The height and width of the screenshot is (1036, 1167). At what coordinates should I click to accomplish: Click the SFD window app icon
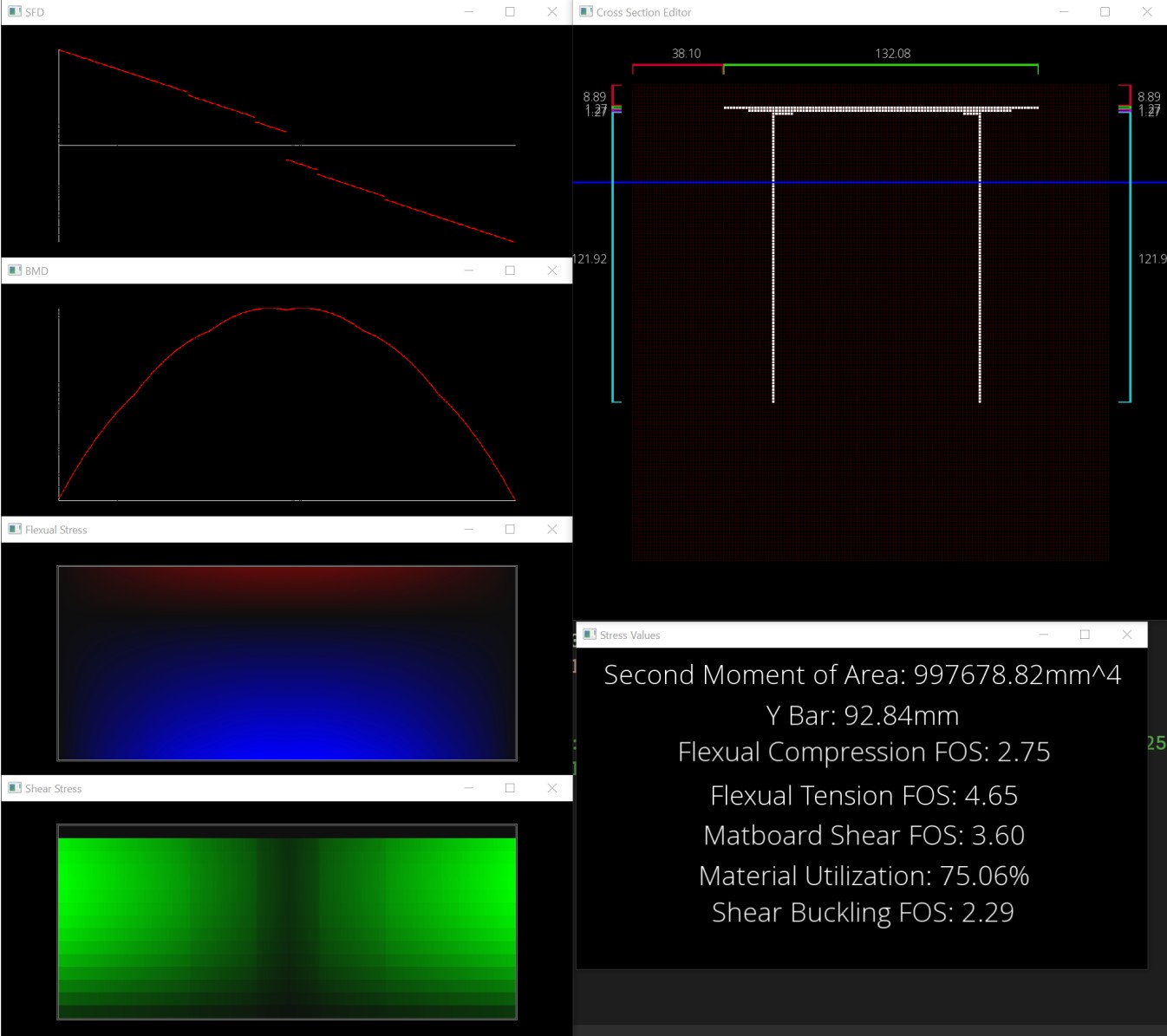(15, 12)
